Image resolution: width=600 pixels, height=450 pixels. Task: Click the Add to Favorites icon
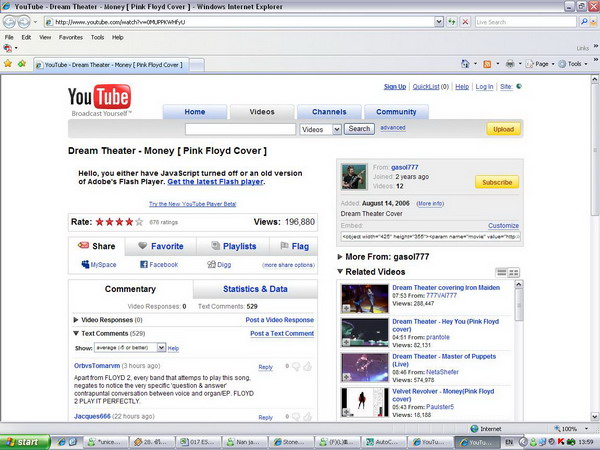22,64
